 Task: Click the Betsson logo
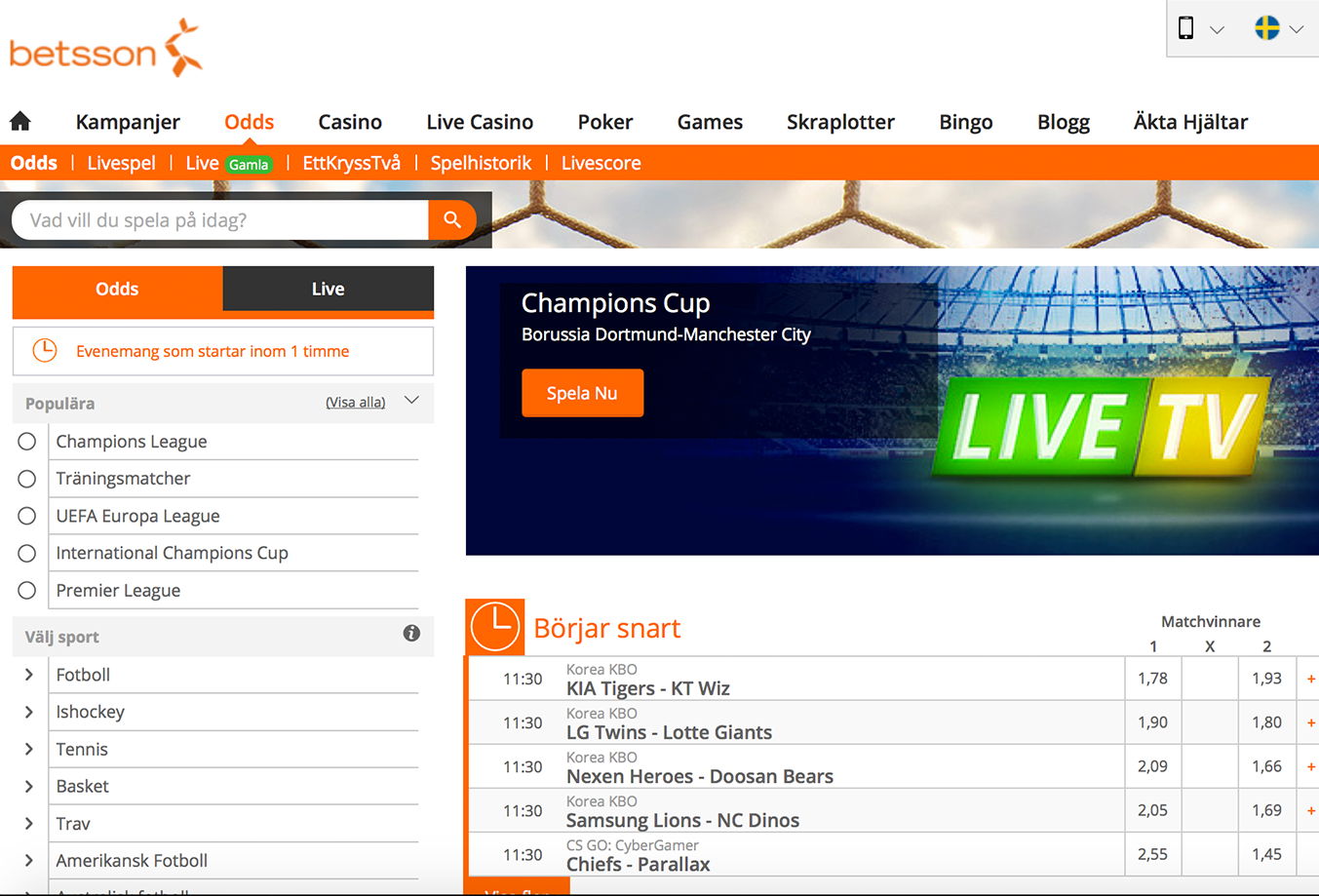coord(106,48)
